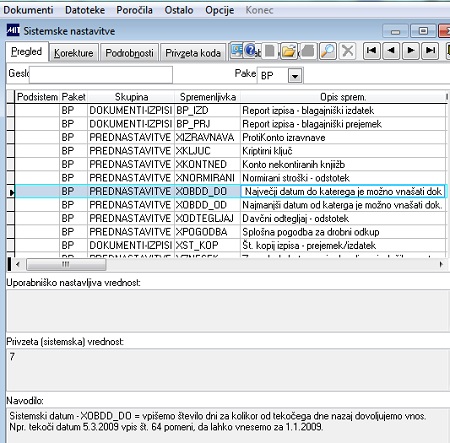Go to previous record arrow
This screenshot has height=443, width=450.
point(391,51)
